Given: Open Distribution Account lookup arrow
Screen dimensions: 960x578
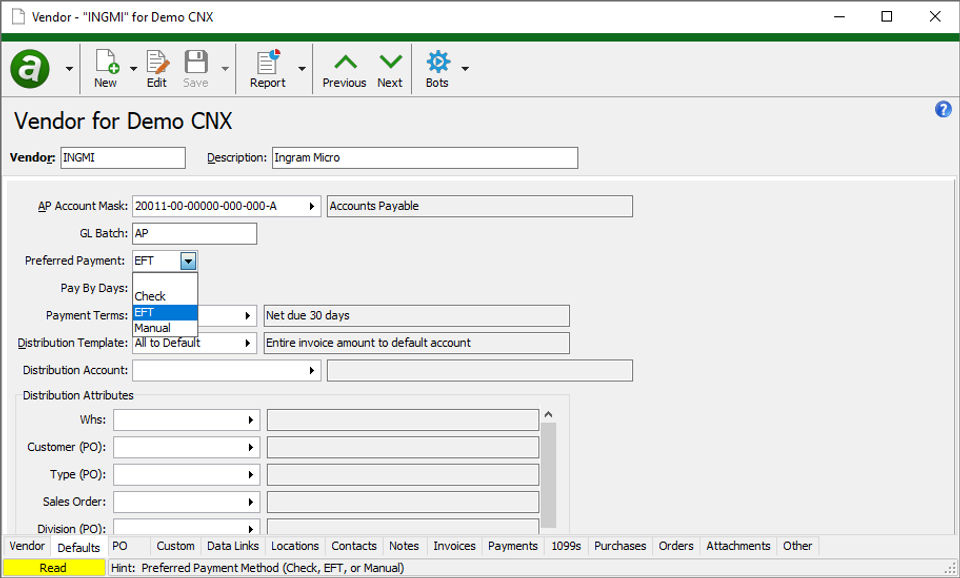Looking at the screenshot, I should [312, 370].
